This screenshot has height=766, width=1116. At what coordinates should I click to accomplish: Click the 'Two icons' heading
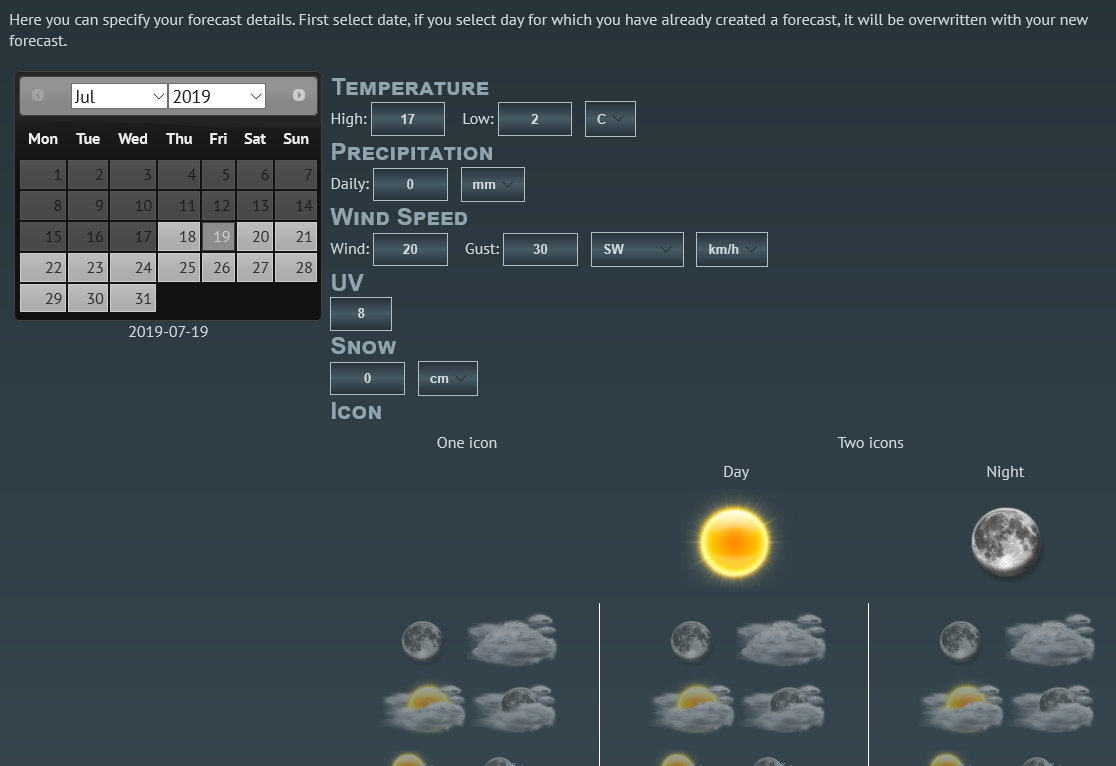pos(870,443)
